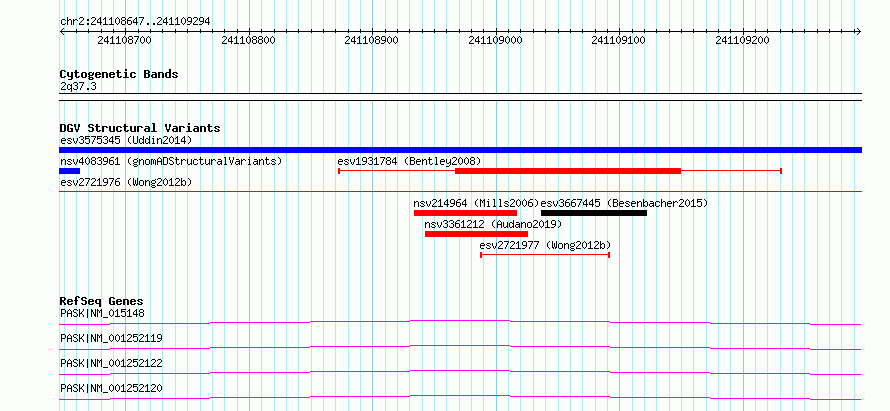Select the red nsv3361212 variant bar
Screen dimensions: 890x411
click(x=476, y=234)
